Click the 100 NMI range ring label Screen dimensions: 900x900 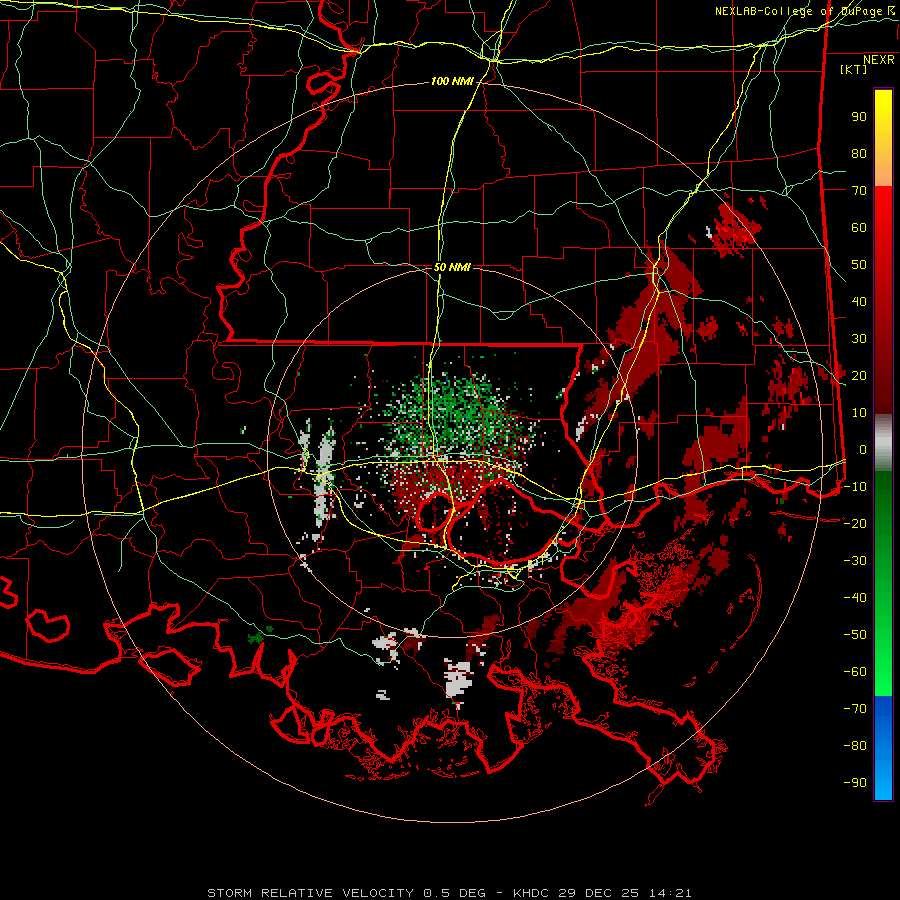point(452,82)
